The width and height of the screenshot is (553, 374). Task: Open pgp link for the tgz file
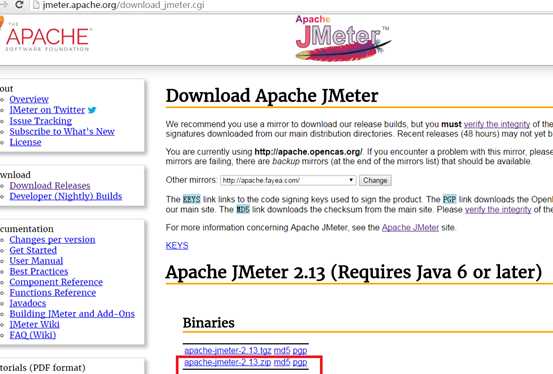[300, 351]
